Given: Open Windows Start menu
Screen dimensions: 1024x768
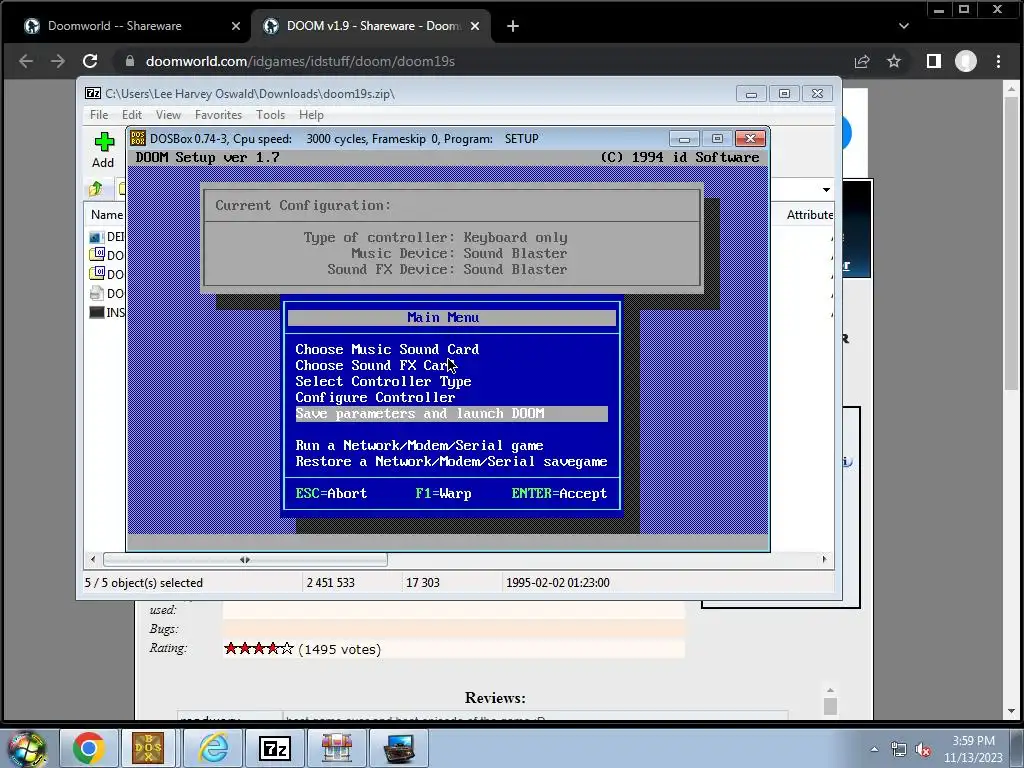Looking at the screenshot, I should [26, 748].
